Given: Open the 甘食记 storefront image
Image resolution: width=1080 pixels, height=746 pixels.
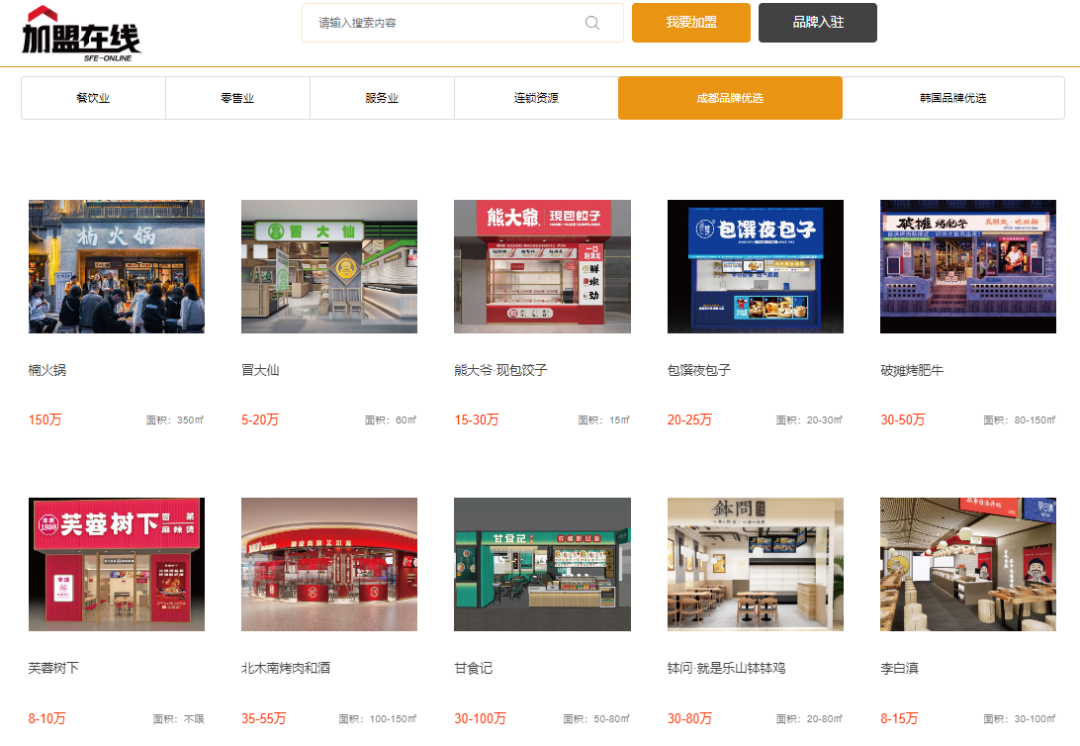Looking at the screenshot, I should click(x=542, y=564).
